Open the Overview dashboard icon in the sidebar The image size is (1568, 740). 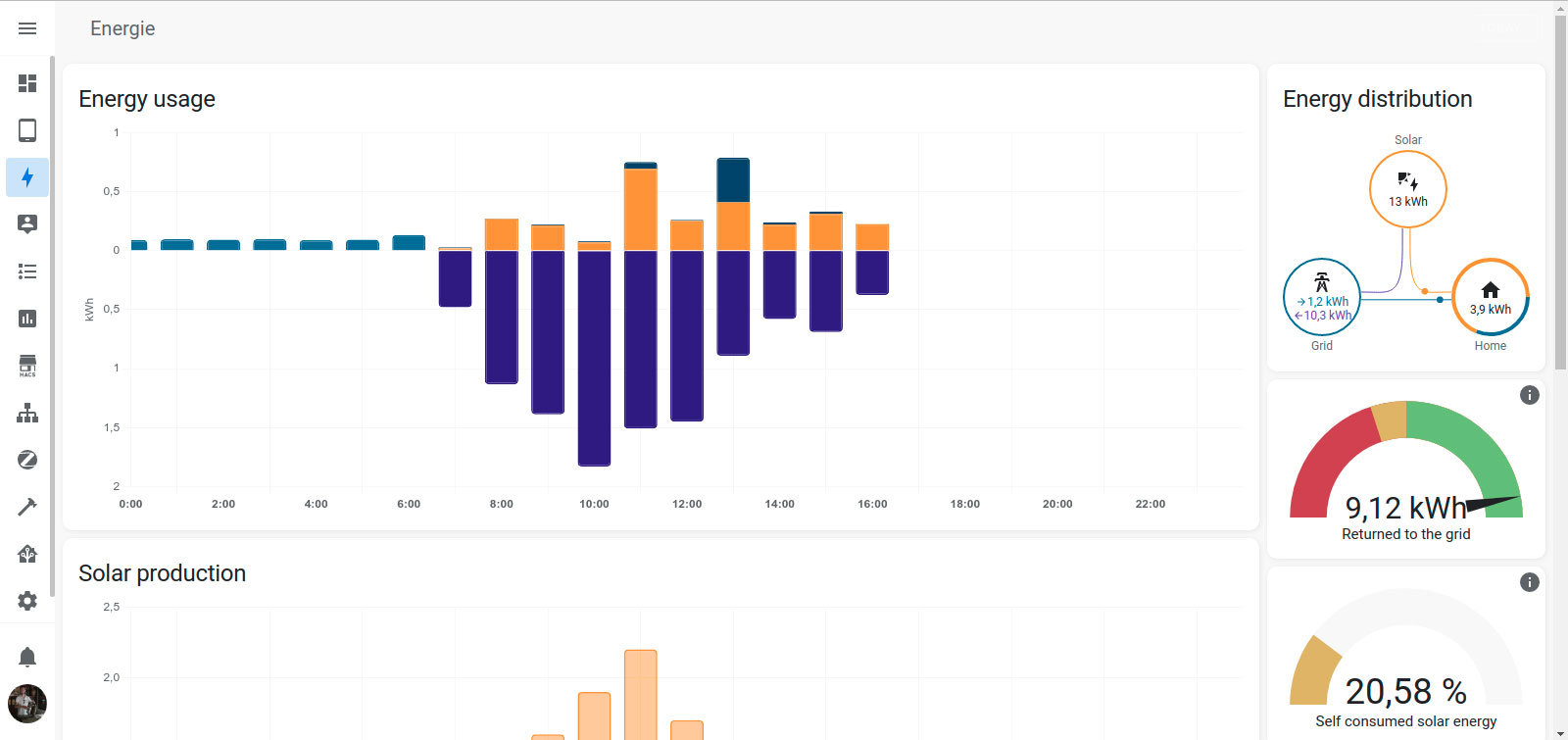click(27, 83)
